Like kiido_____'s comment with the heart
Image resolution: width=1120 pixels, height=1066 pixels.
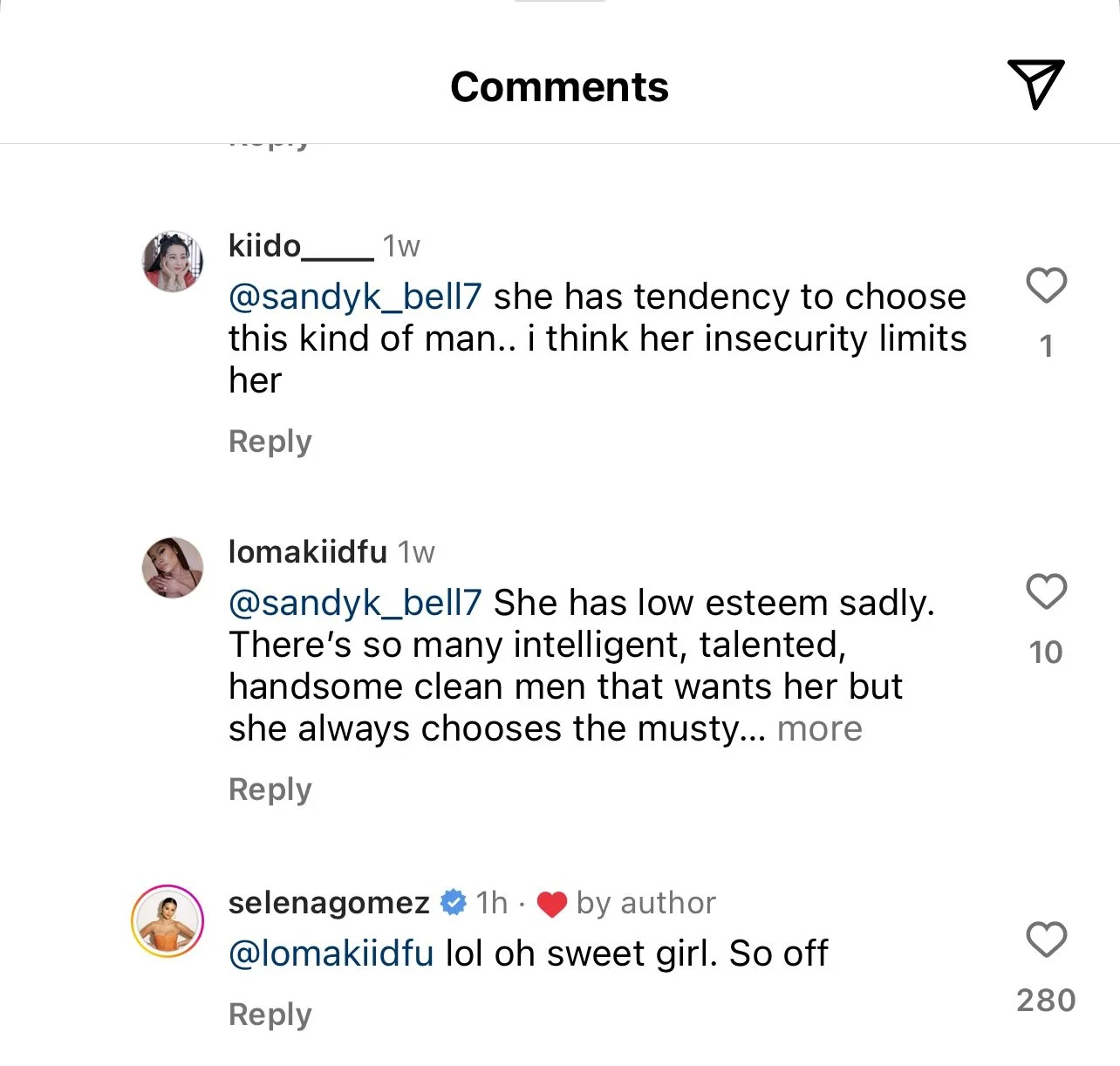coord(1046,285)
